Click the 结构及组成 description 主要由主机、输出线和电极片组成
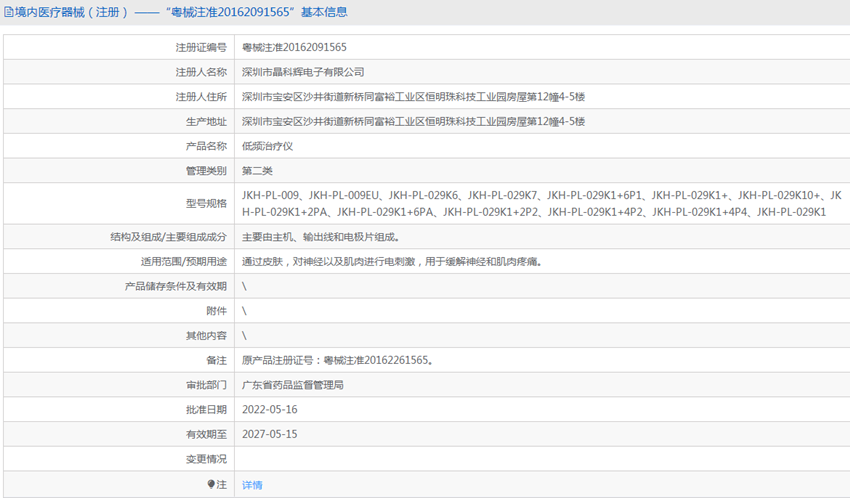850x498 pixels. (321, 237)
